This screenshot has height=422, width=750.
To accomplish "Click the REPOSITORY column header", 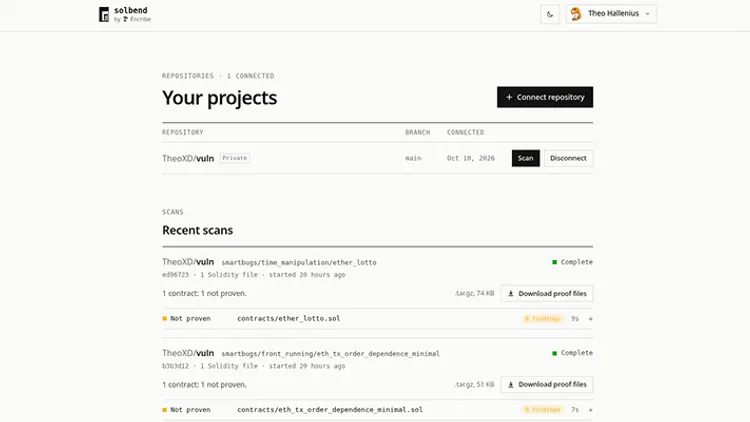I will pos(182,133).
